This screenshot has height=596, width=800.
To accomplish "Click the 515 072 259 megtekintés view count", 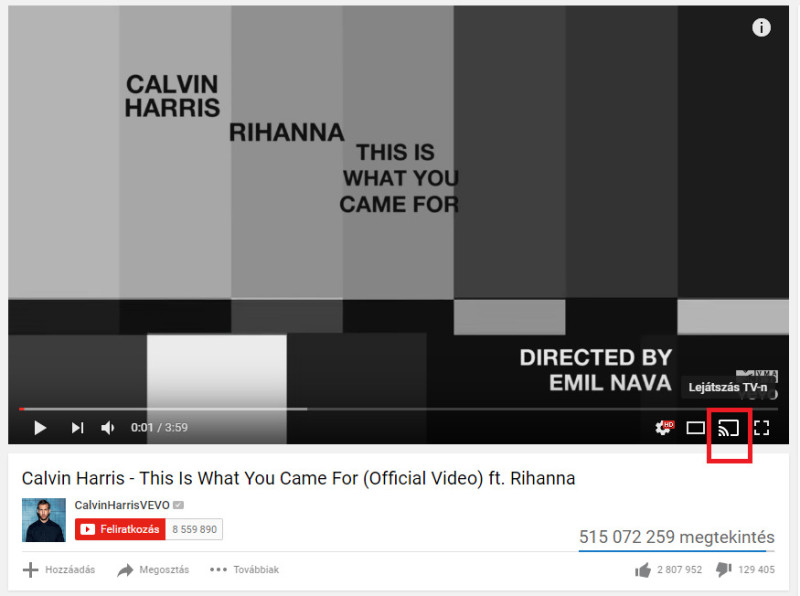I will 677,537.
